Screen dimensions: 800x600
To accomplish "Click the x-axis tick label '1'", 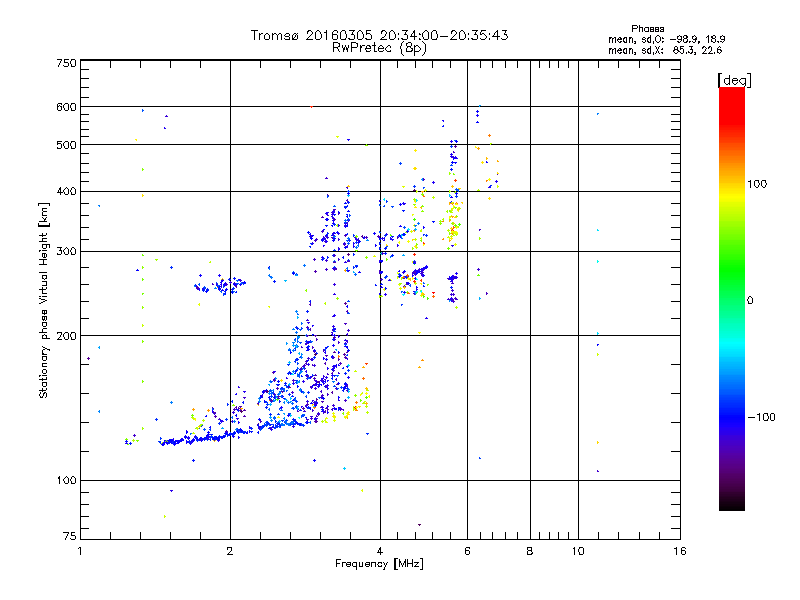I will click(80, 551).
